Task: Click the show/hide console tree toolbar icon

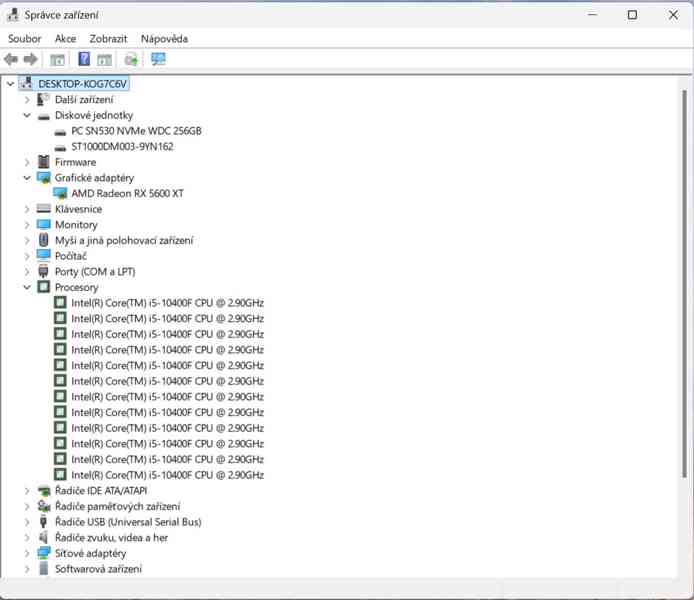Action: click(57, 59)
